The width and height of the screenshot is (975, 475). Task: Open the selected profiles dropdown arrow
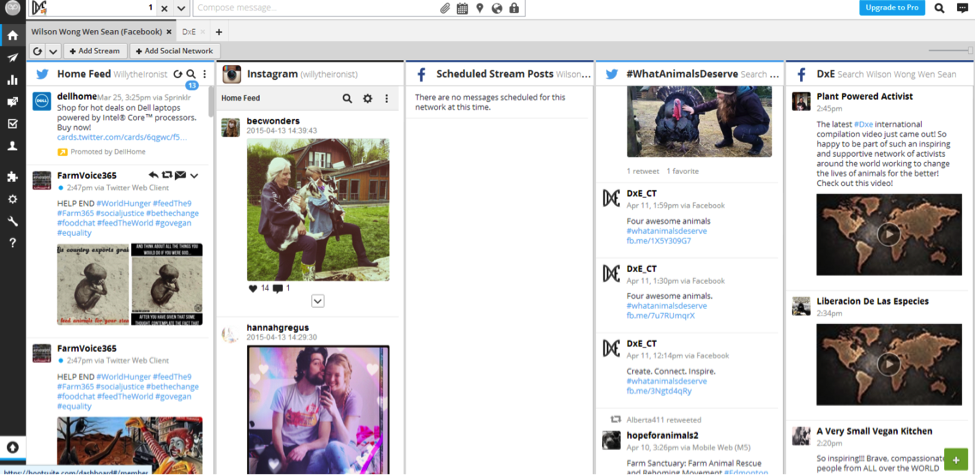coord(181,8)
